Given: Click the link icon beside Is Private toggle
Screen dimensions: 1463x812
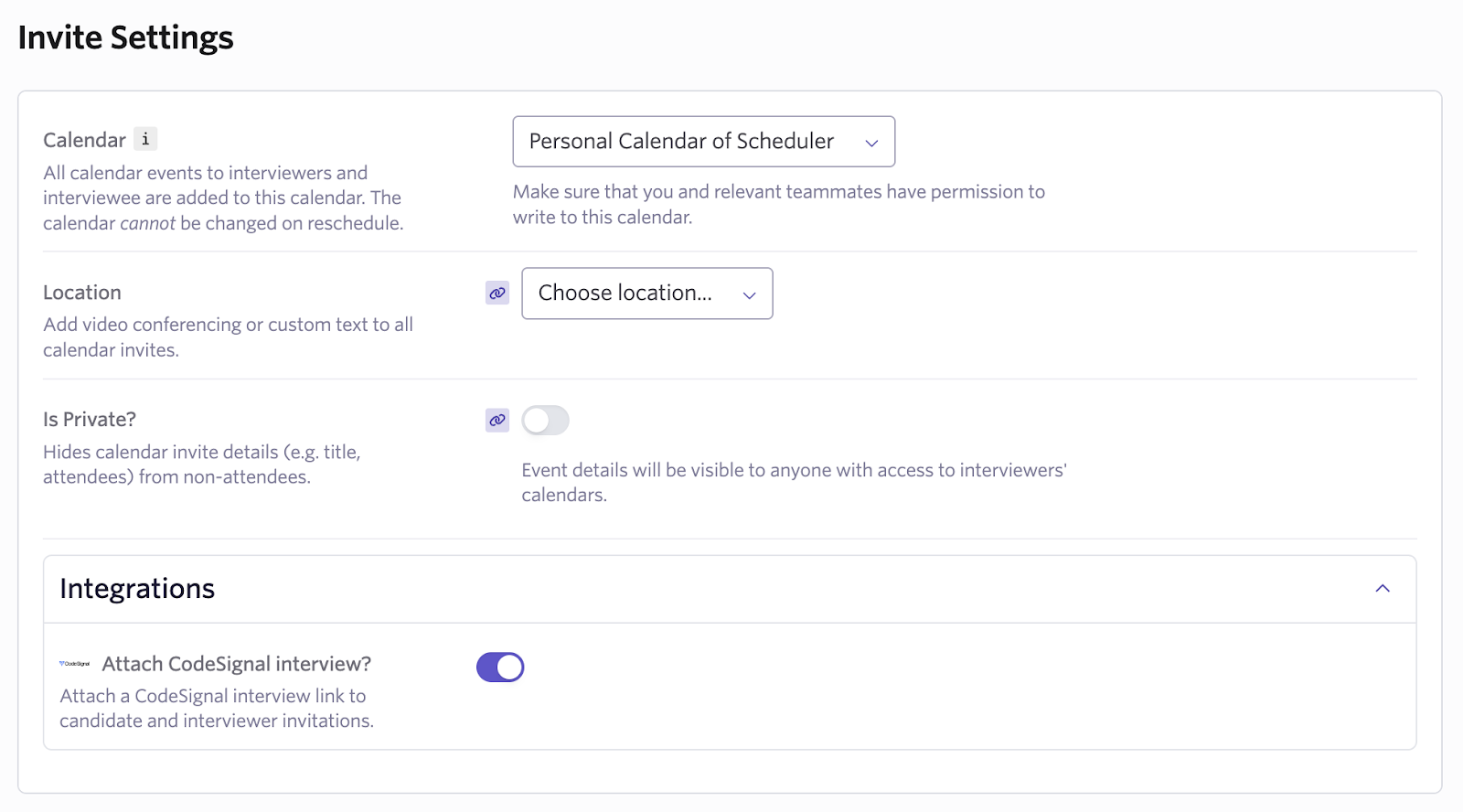Looking at the screenshot, I should pyautogui.click(x=497, y=421).
